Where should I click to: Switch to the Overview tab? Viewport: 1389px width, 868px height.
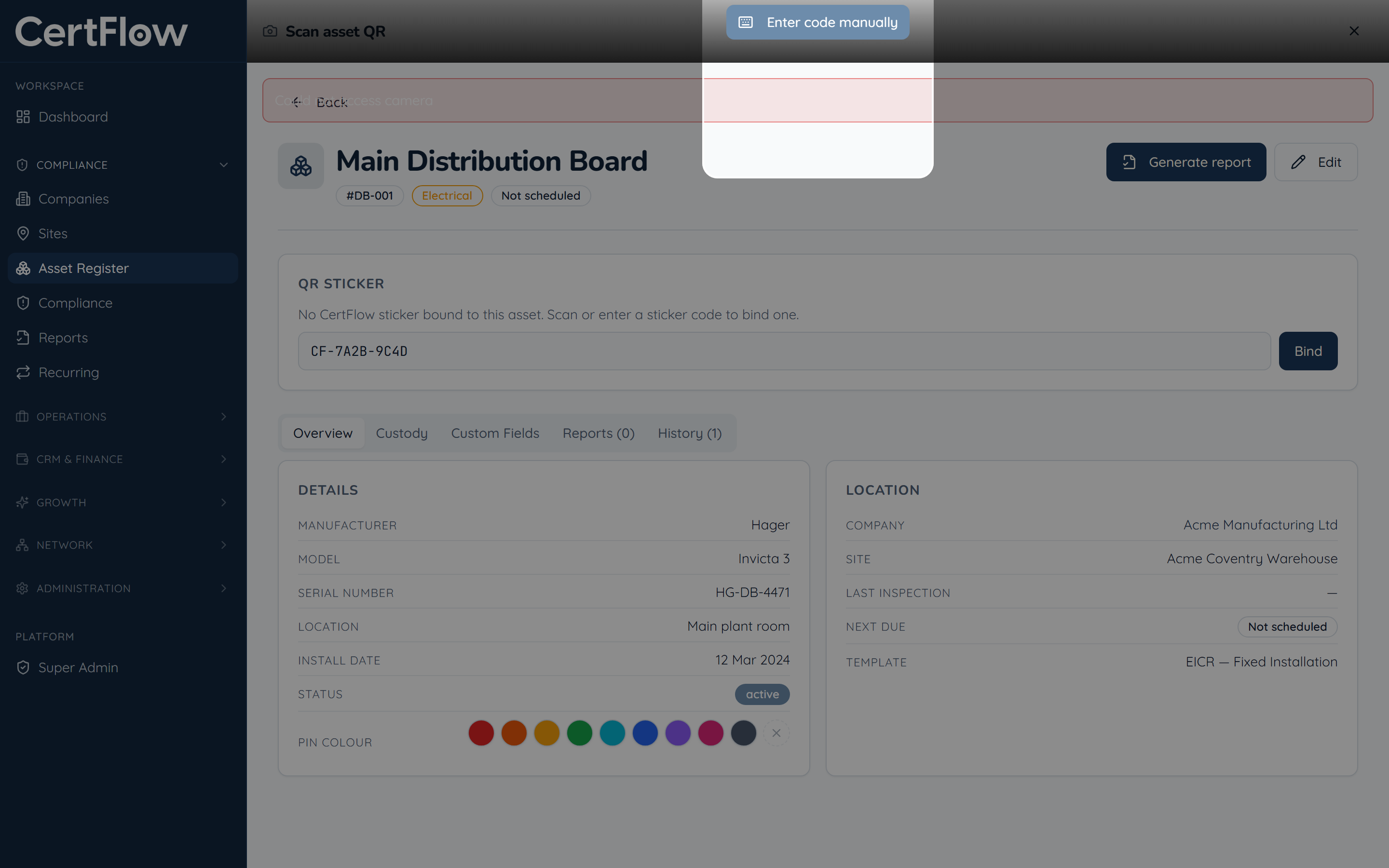(x=323, y=434)
